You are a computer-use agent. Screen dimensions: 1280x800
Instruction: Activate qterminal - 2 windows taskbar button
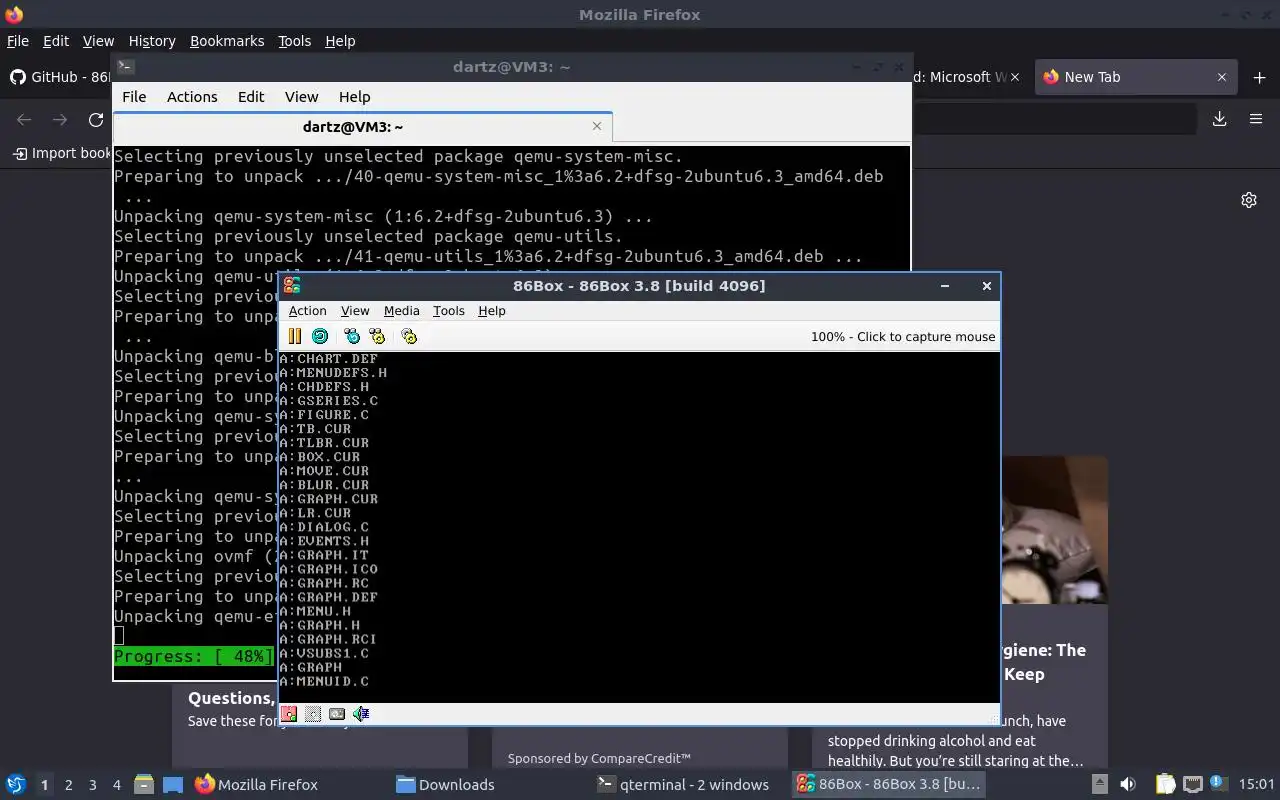689,784
